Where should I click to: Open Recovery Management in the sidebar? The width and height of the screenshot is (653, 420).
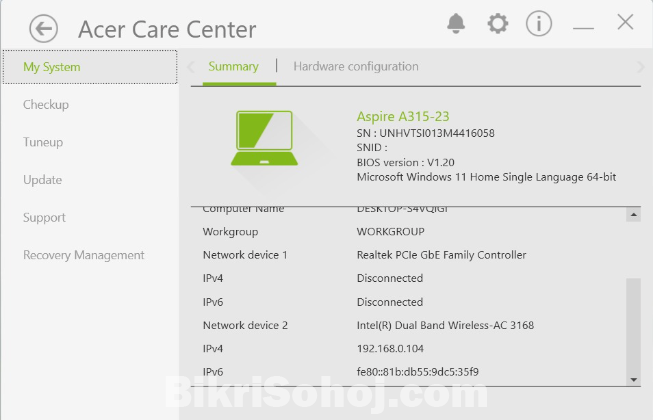[x=84, y=255]
